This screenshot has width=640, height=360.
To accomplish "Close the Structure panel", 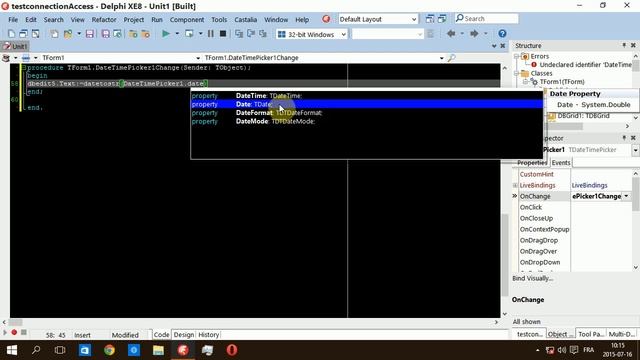I will pyautogui.click(x=633, y=45).
